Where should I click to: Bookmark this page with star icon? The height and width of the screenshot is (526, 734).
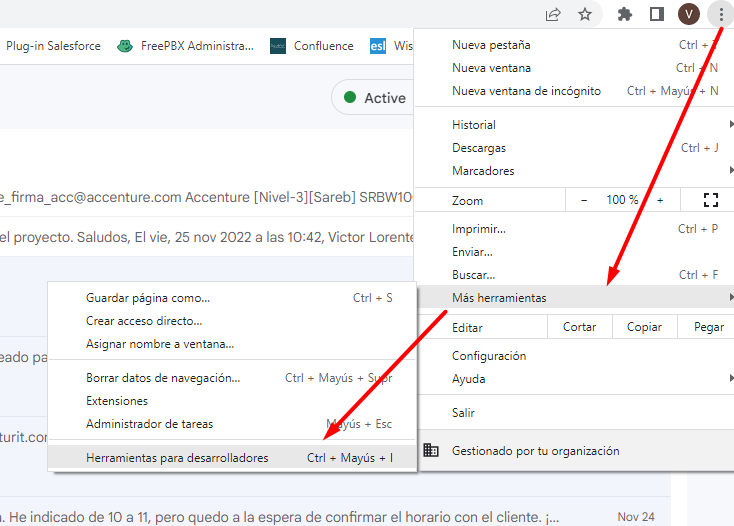(x=585, y=14)
